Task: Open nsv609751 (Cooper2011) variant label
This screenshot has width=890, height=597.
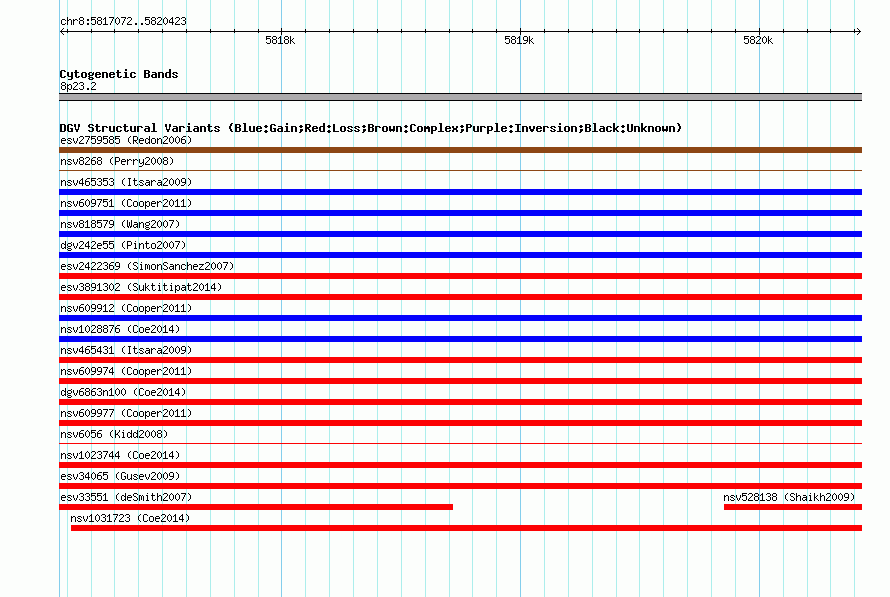Action: click(x=126, y=203)
